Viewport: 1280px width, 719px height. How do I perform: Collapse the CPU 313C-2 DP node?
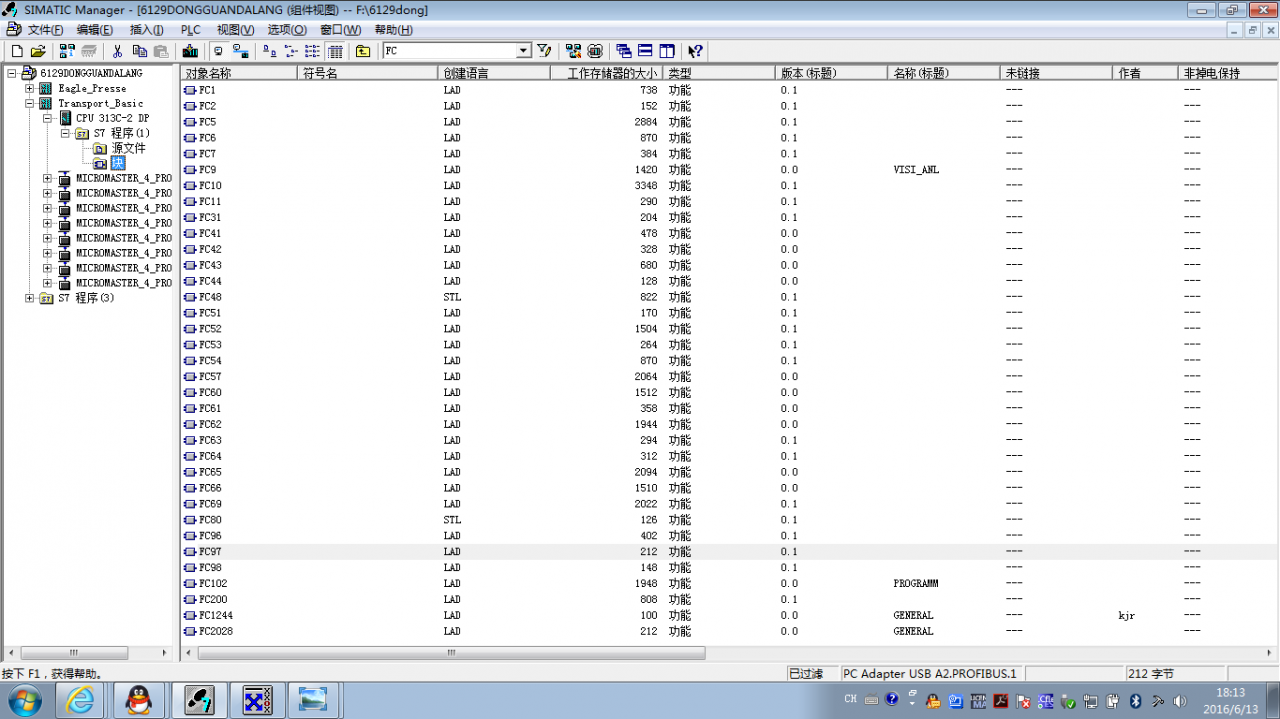point(48,118)
